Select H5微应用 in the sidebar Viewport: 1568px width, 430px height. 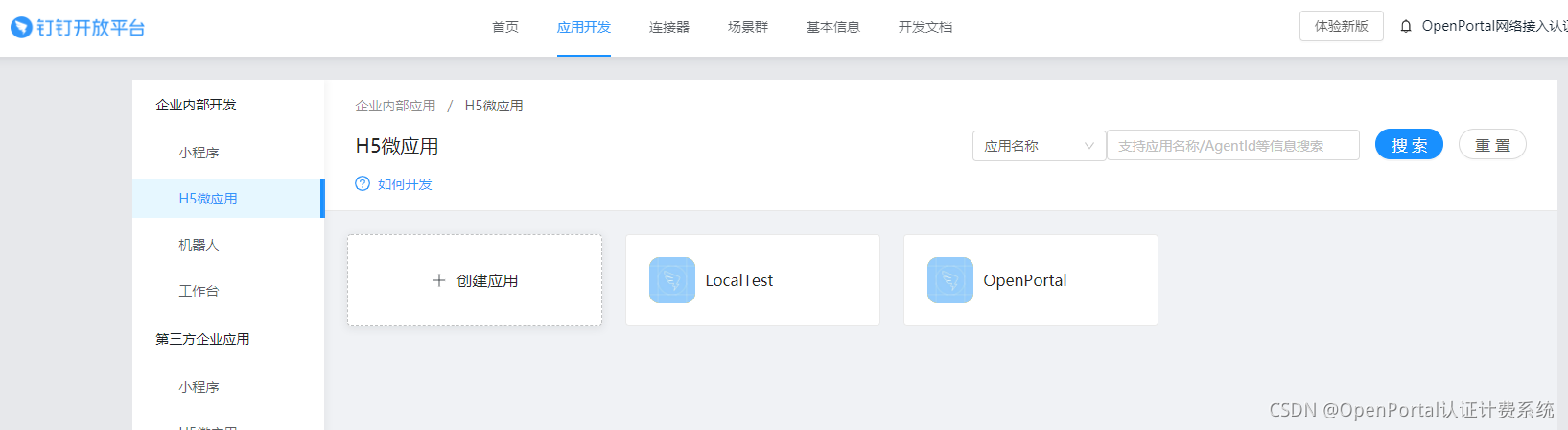point(228,199)
